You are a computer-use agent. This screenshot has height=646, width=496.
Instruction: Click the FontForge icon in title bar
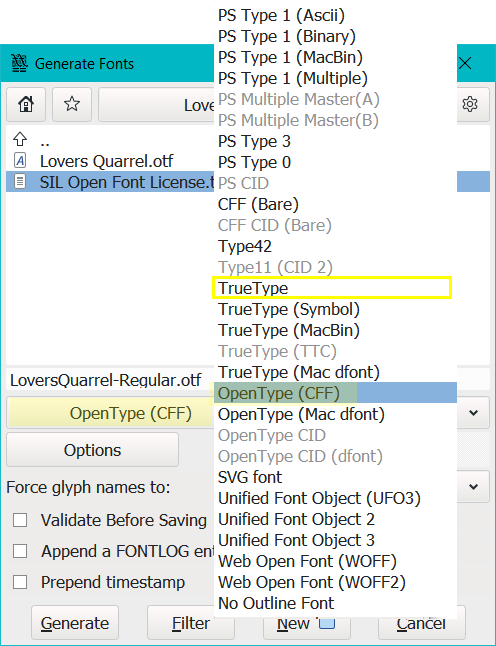(x=19, y=63)
